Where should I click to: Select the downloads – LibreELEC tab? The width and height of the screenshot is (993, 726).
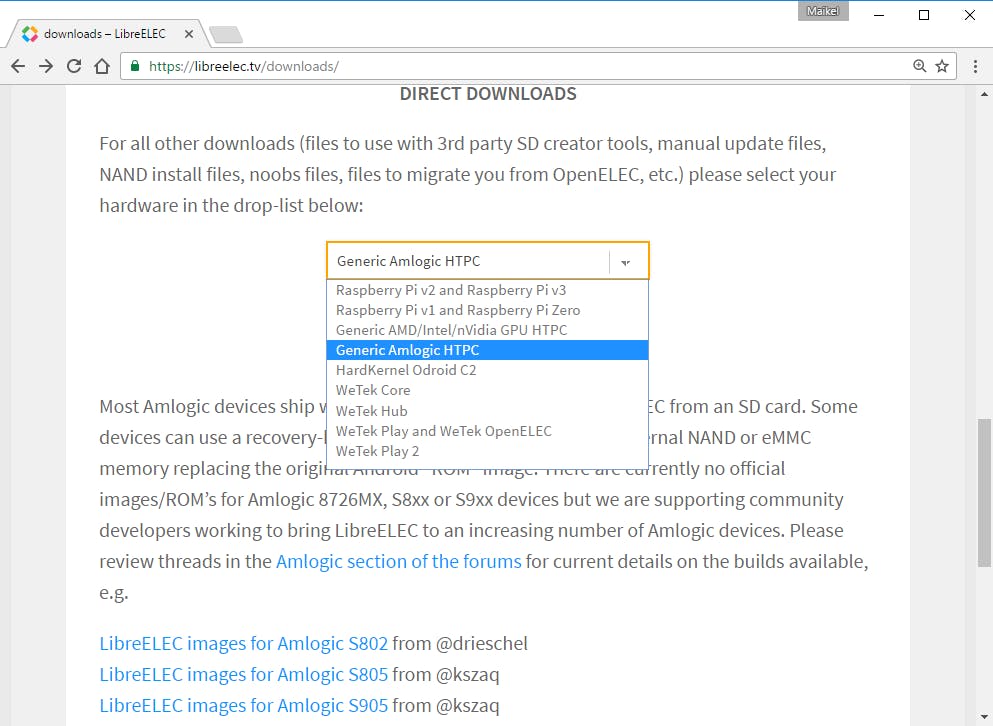tap(104, 34)
